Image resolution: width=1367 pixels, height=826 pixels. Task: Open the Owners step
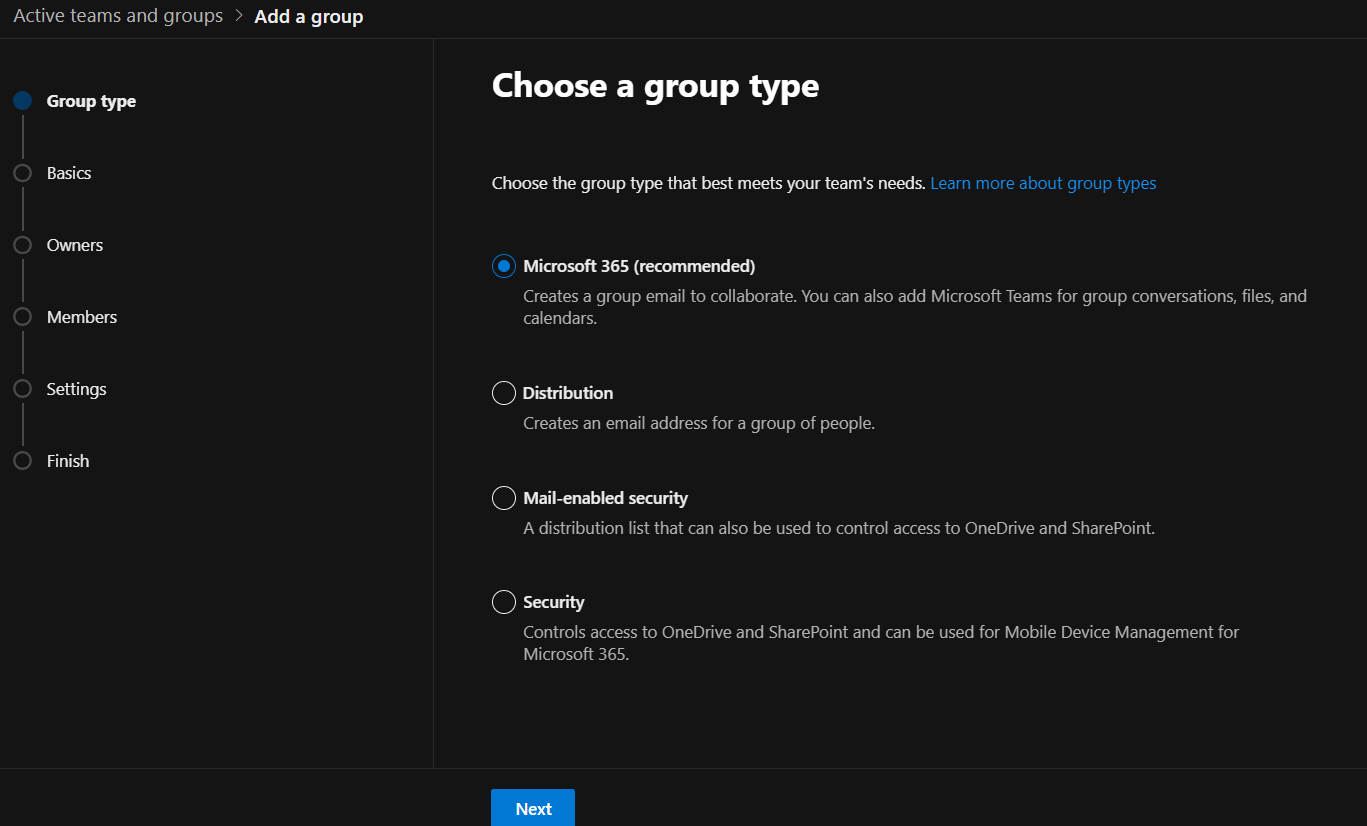click(75, 245)
